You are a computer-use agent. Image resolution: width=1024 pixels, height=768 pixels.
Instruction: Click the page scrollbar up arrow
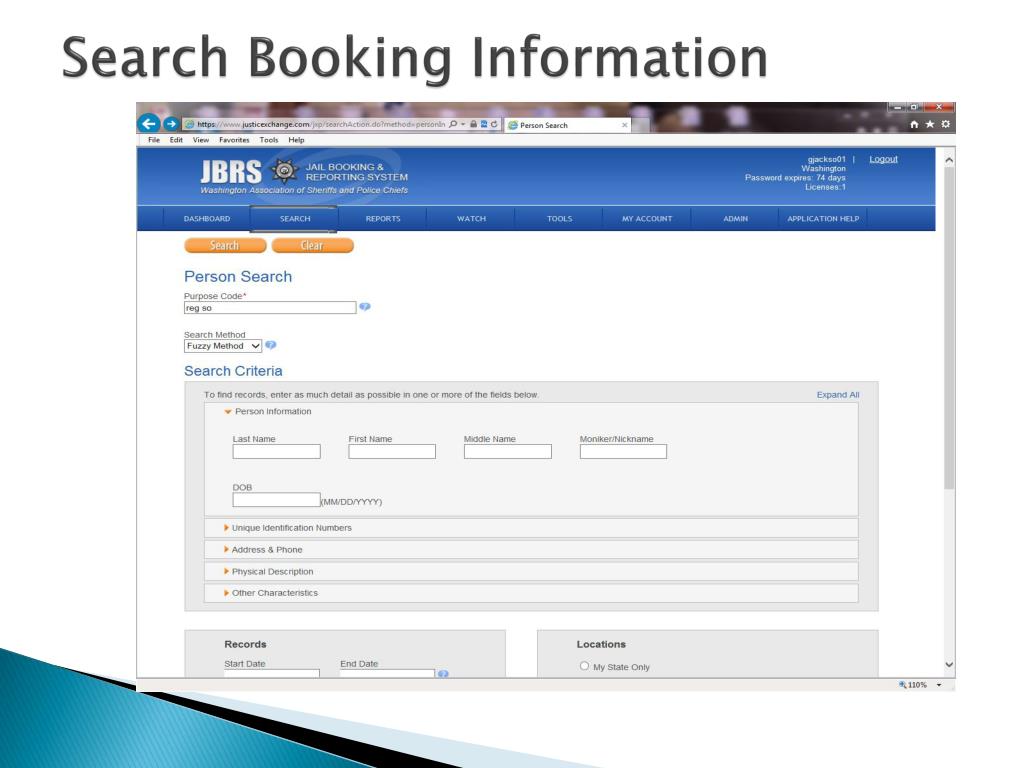pyautogui.click(x=949, y=159)
